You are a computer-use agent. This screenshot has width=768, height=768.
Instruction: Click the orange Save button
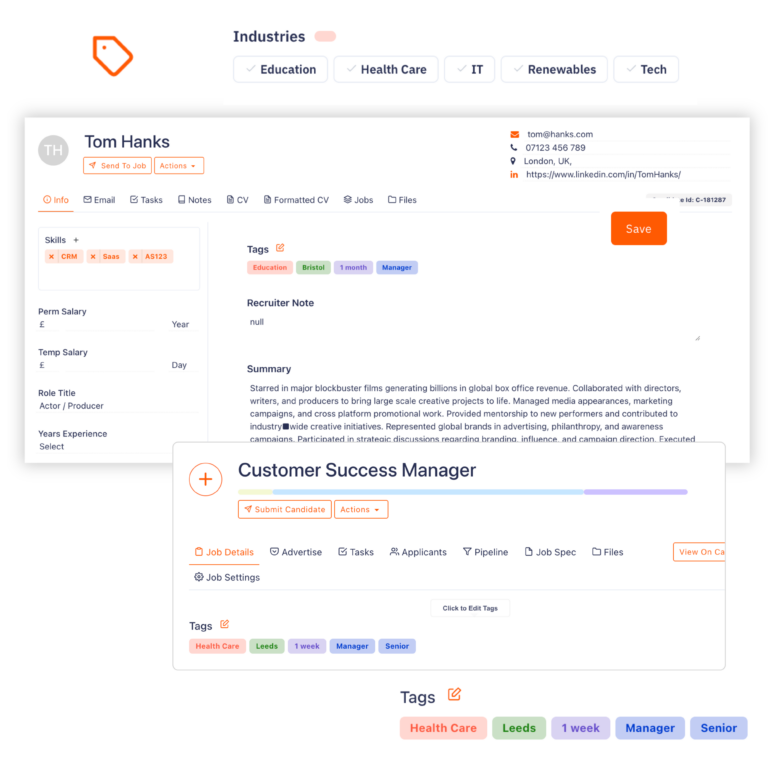pyautogui.click(x=639, y=229)
